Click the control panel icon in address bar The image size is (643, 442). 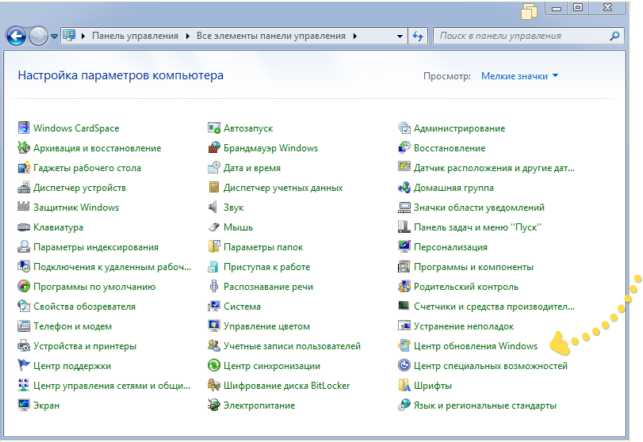pyautogui.click(x=69, y=36)
